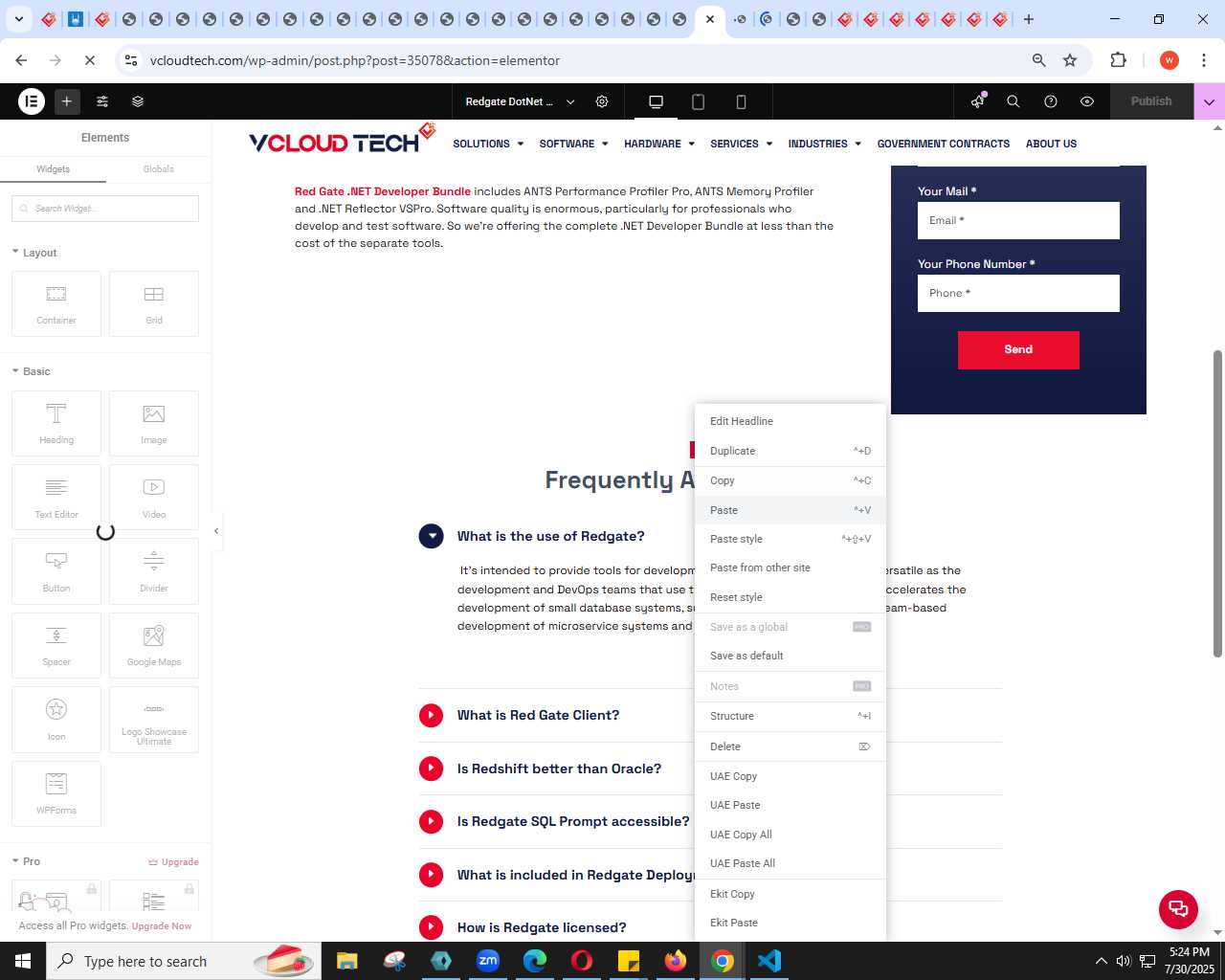This screenshot has height=980, width=1225.
Task: Collapse the widget panel with the arrow handle
Action: pos(216,531)
